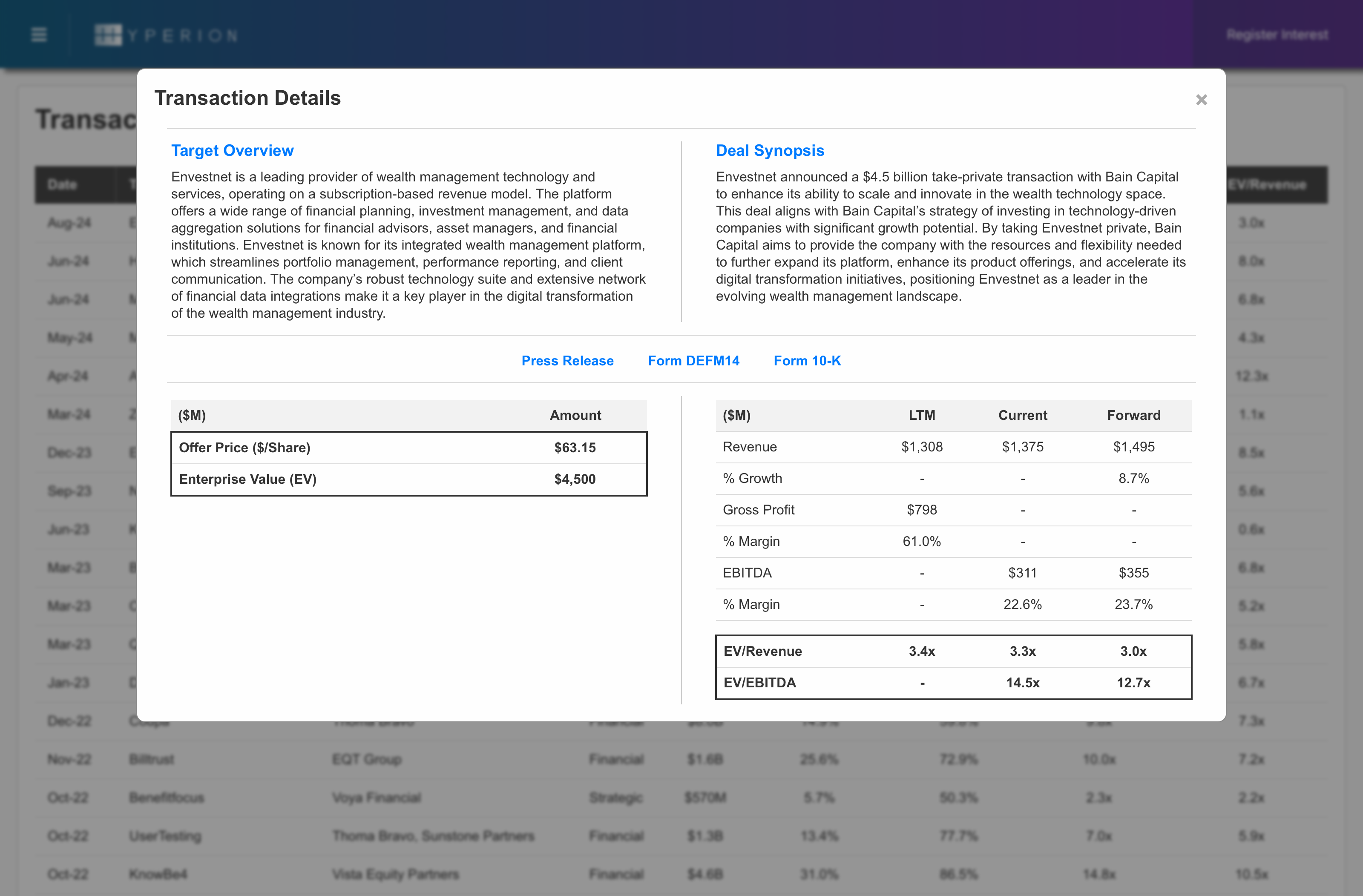
Task: Open the hamburger menu in the header
Action: [x=39, y=35]
